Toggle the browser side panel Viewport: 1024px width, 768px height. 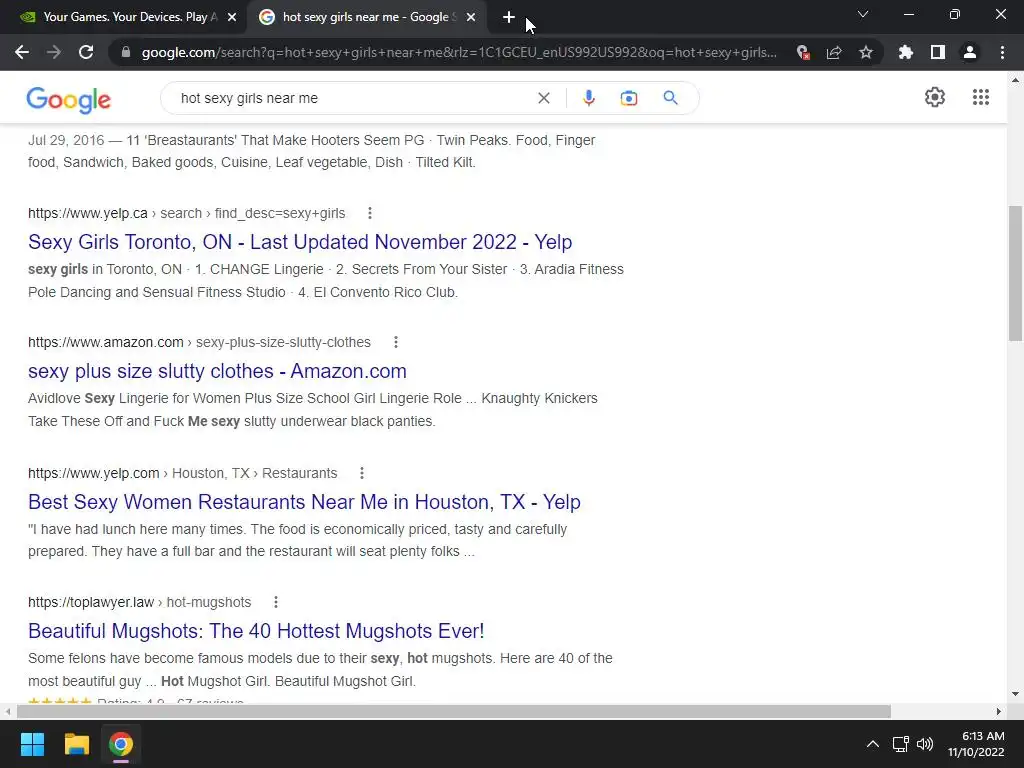point(938,52)
